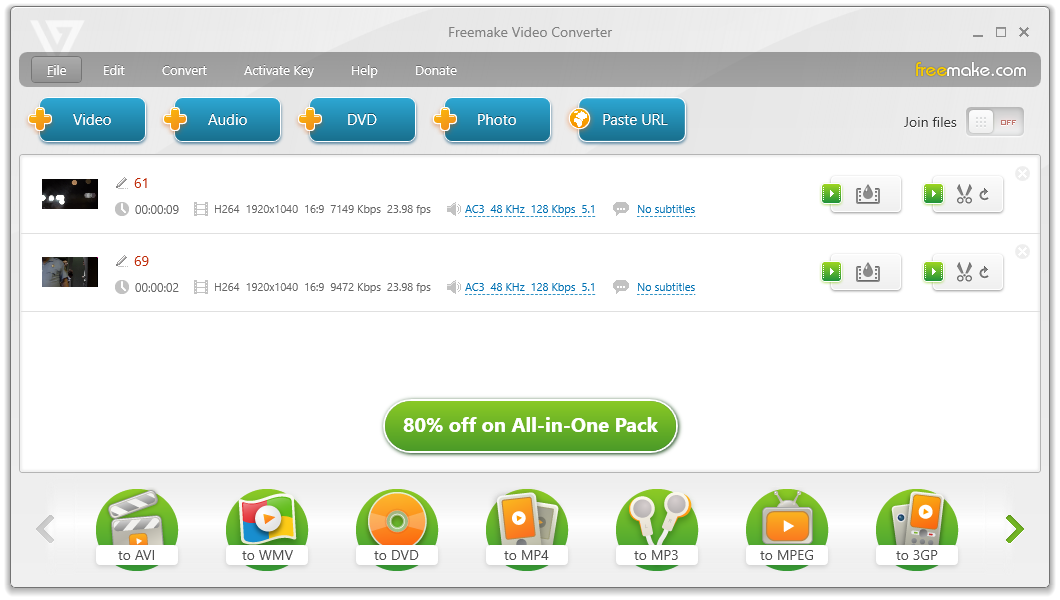Rename video 61 with pencil icon
1060x600 pixels.
click(x=122, y=183)
